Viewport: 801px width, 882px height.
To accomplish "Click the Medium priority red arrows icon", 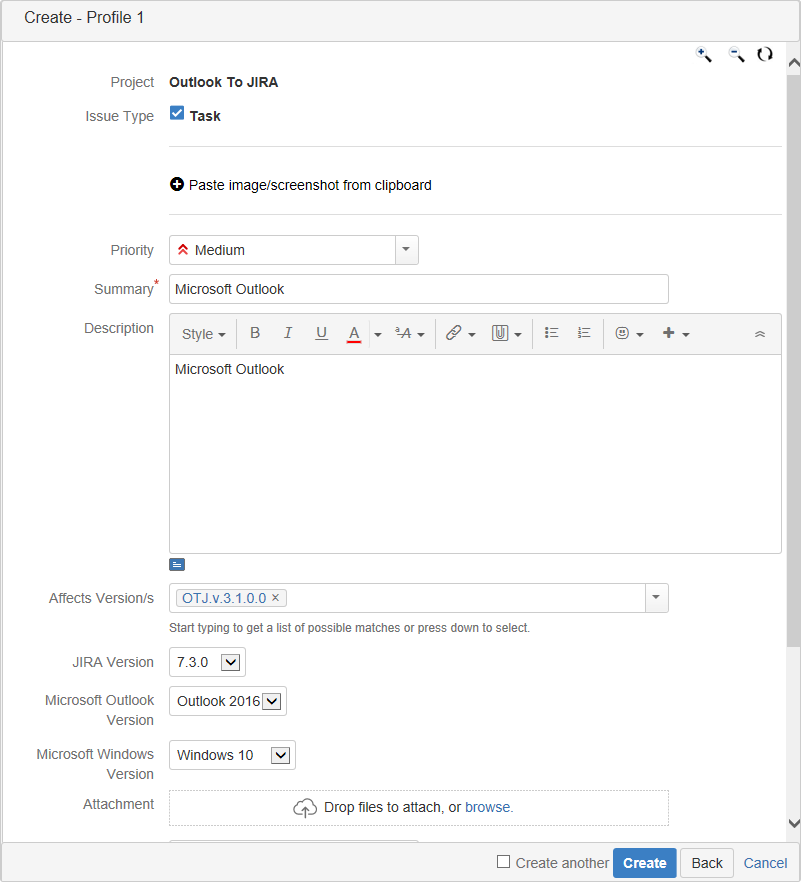I will click(183, 250).
